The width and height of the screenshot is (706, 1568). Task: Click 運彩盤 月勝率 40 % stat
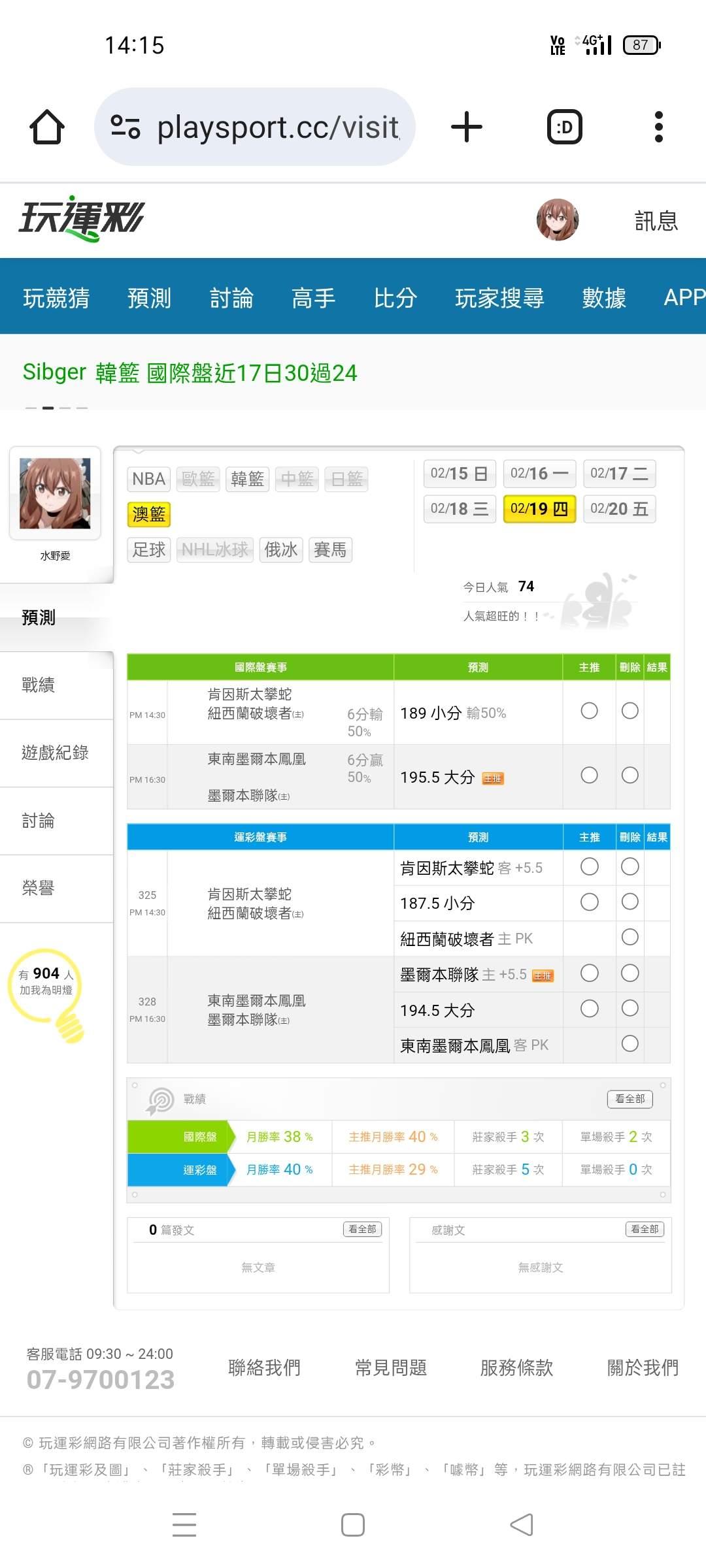[280, 1169]
